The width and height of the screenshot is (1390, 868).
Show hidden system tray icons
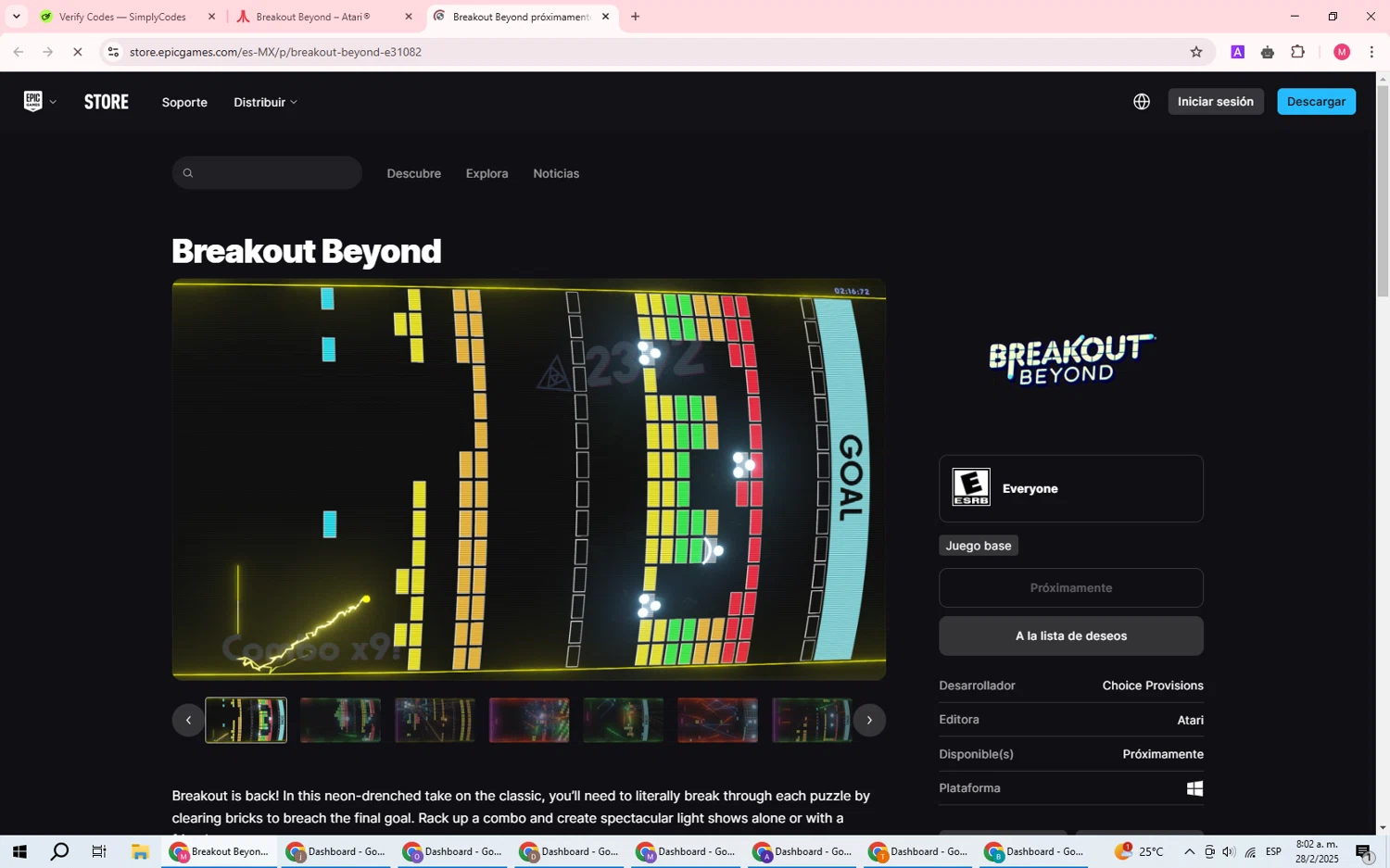(x=1190, y=851)
